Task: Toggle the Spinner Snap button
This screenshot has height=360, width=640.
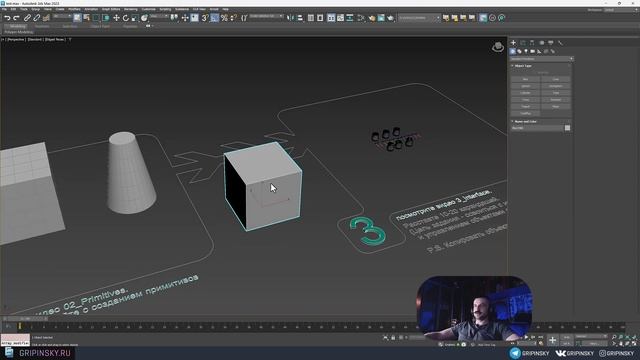Action: (233, 18)
